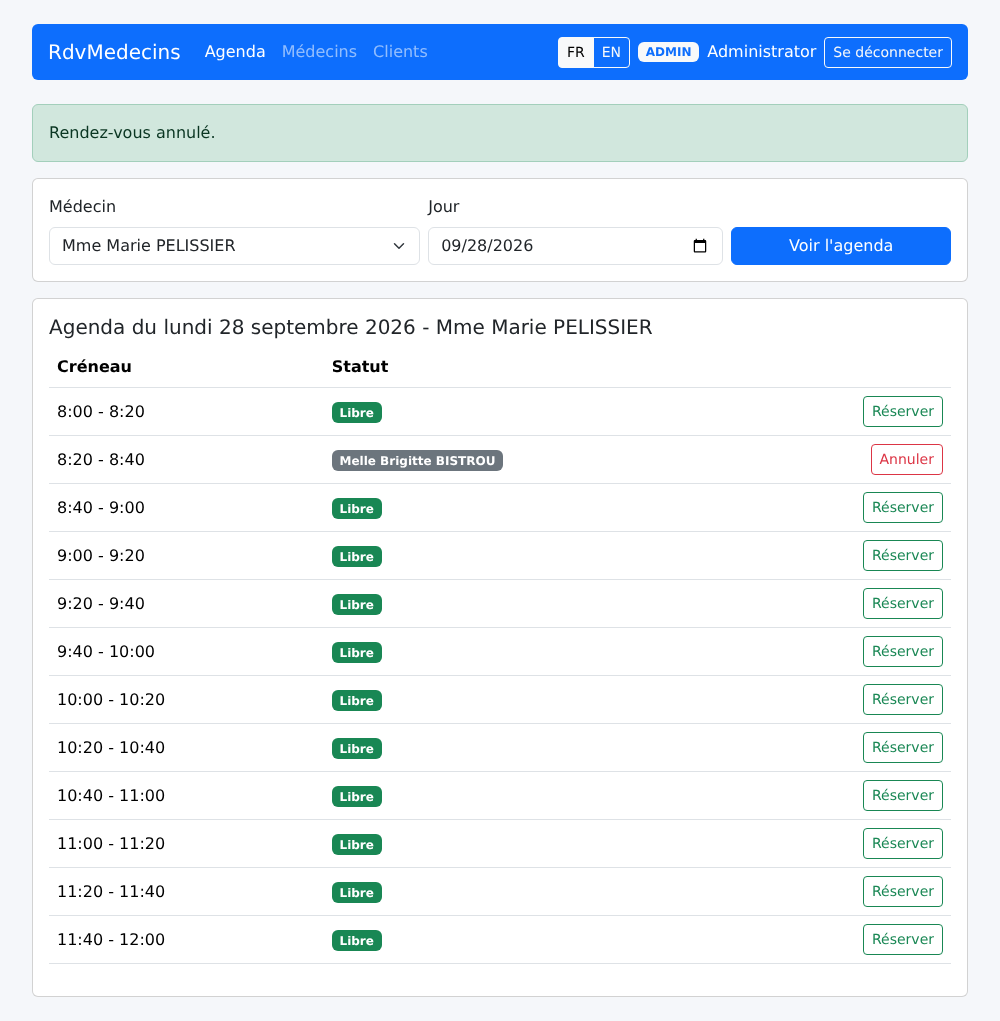The width and height of the screenshot is (1000, 1021).
Task: Click Voir l'agenda button
Action: [x=840, y=246]
